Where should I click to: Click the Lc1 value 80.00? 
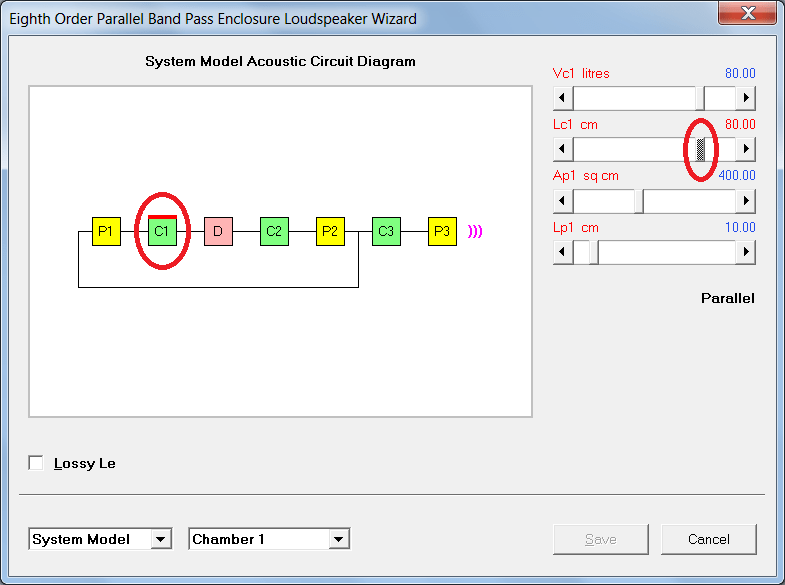pyautogui.click(x=740, y=125)
